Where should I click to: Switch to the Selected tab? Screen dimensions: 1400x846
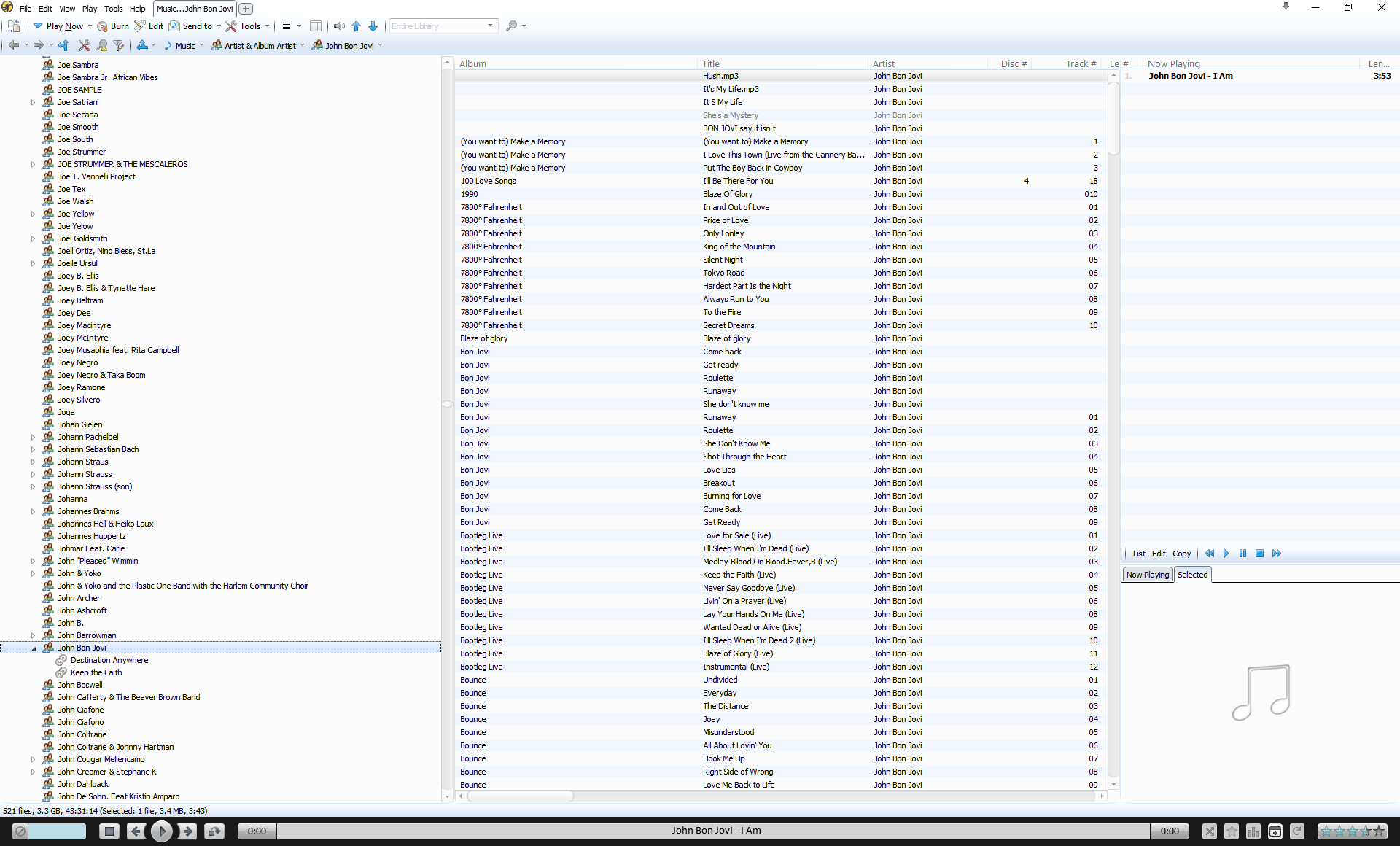click(x=1192, y=575)
